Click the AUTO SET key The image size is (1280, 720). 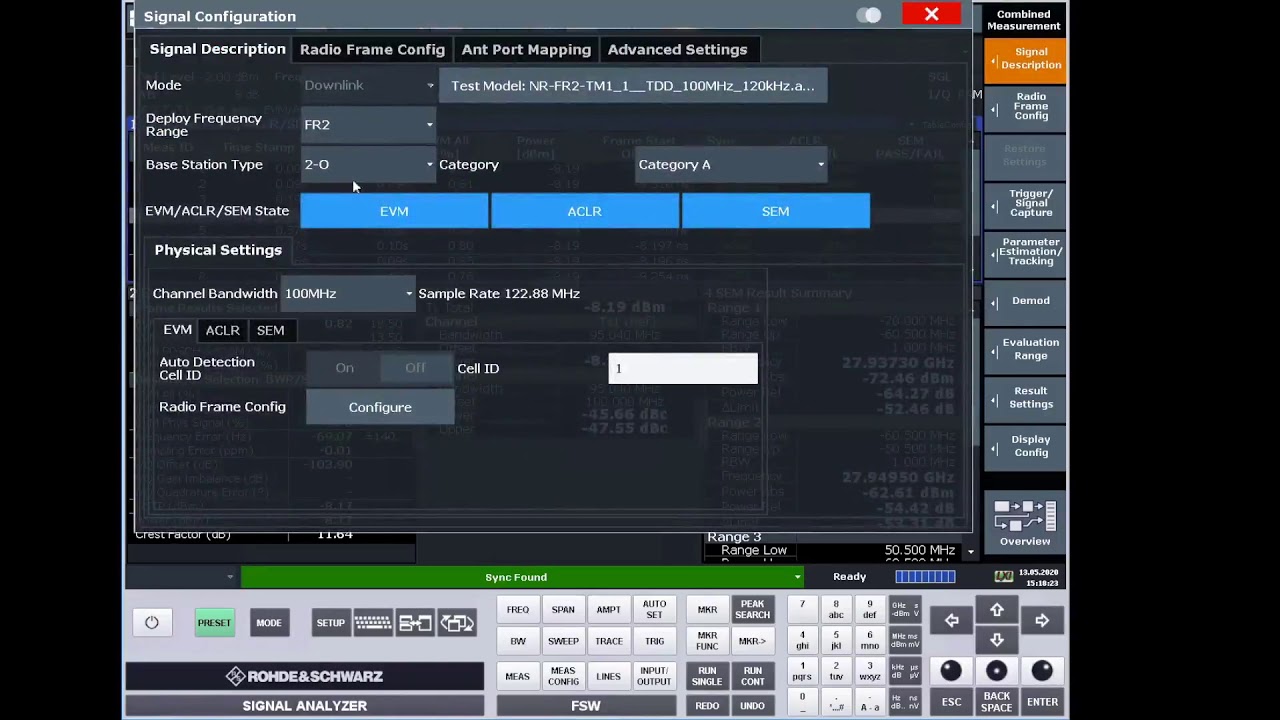[x=654, y=609]
